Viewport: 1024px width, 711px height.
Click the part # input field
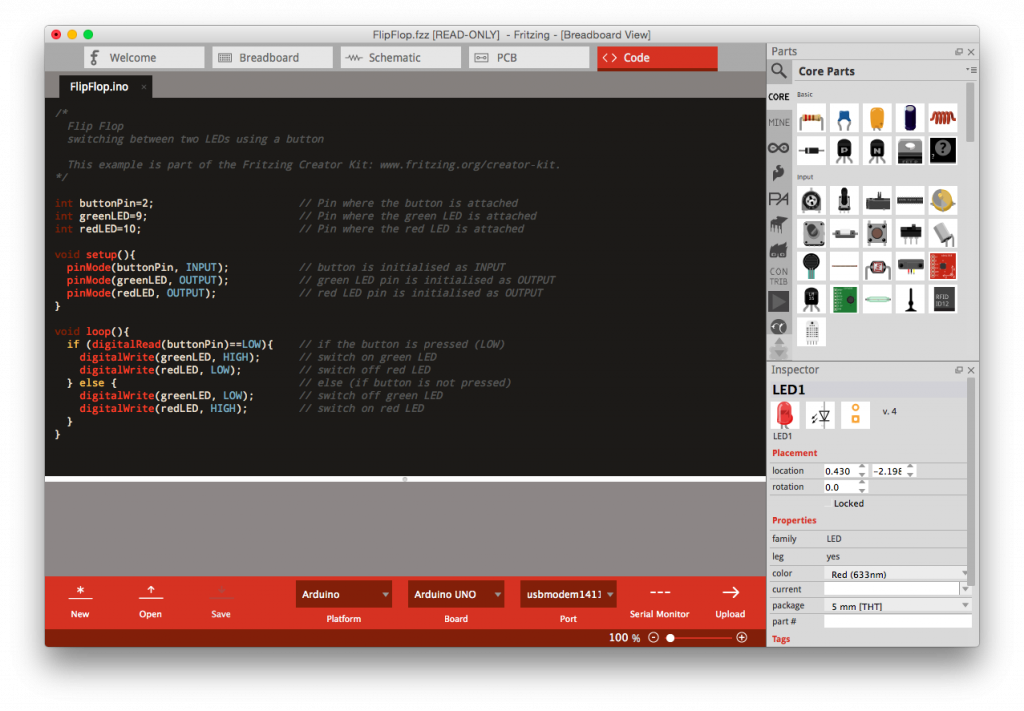click(x=897, y=621)
